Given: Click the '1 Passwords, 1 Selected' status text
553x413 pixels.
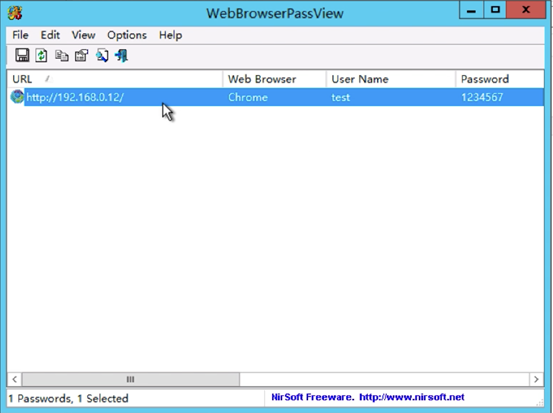Looking at the screenshot, I should [x=68, y=399].
